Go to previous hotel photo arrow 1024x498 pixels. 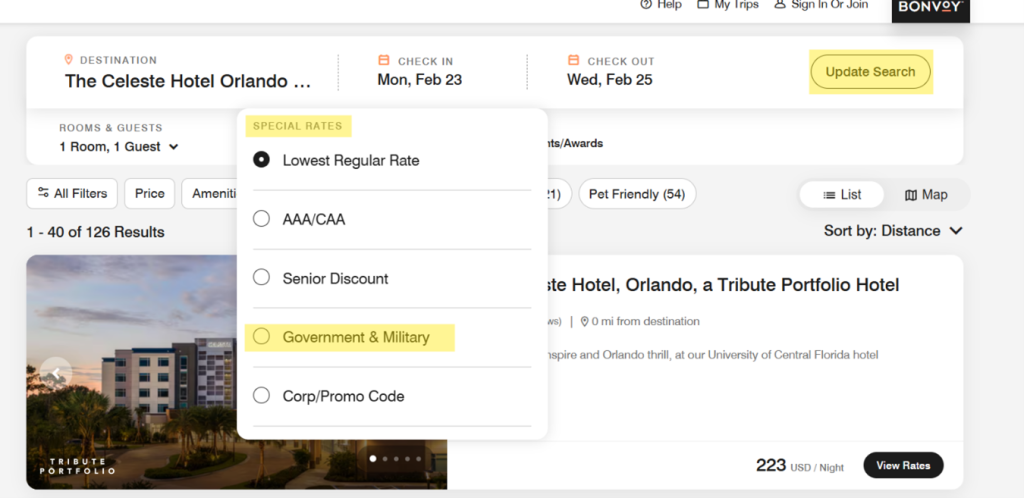click(x=56, y=374)
